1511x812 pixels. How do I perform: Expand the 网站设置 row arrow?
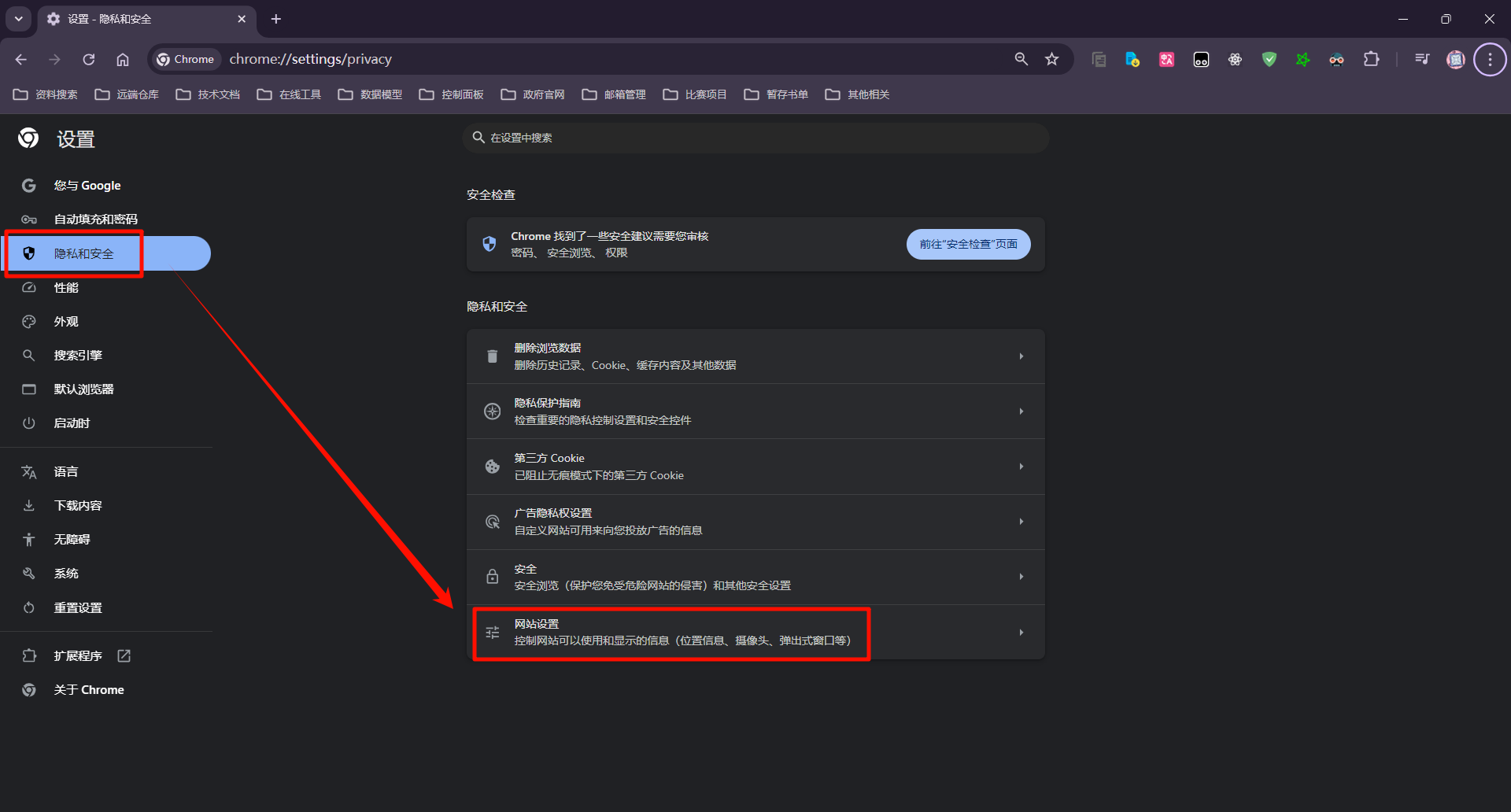[x=1021, y=633]
